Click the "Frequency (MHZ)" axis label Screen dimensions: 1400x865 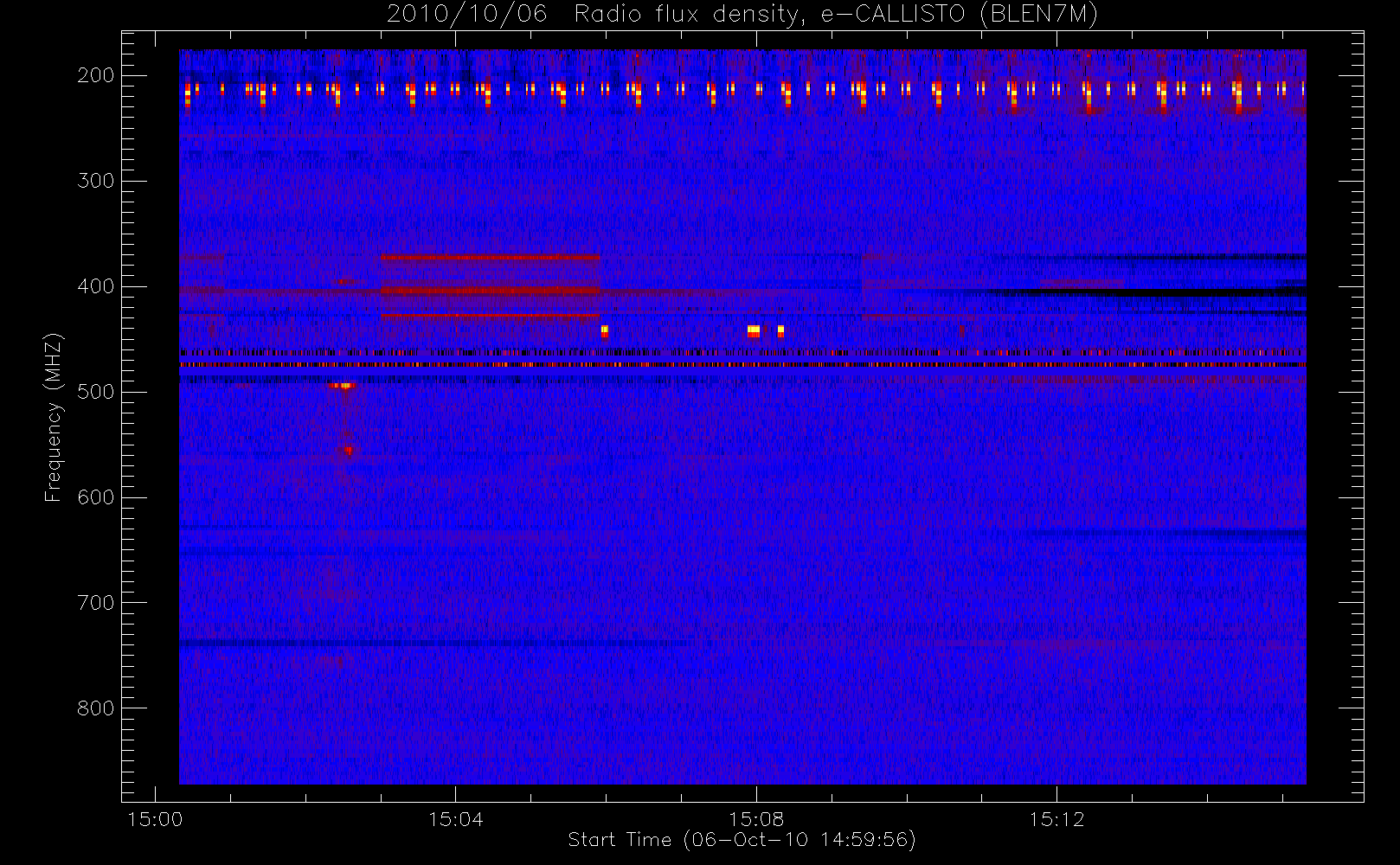(x=54, y=418)
